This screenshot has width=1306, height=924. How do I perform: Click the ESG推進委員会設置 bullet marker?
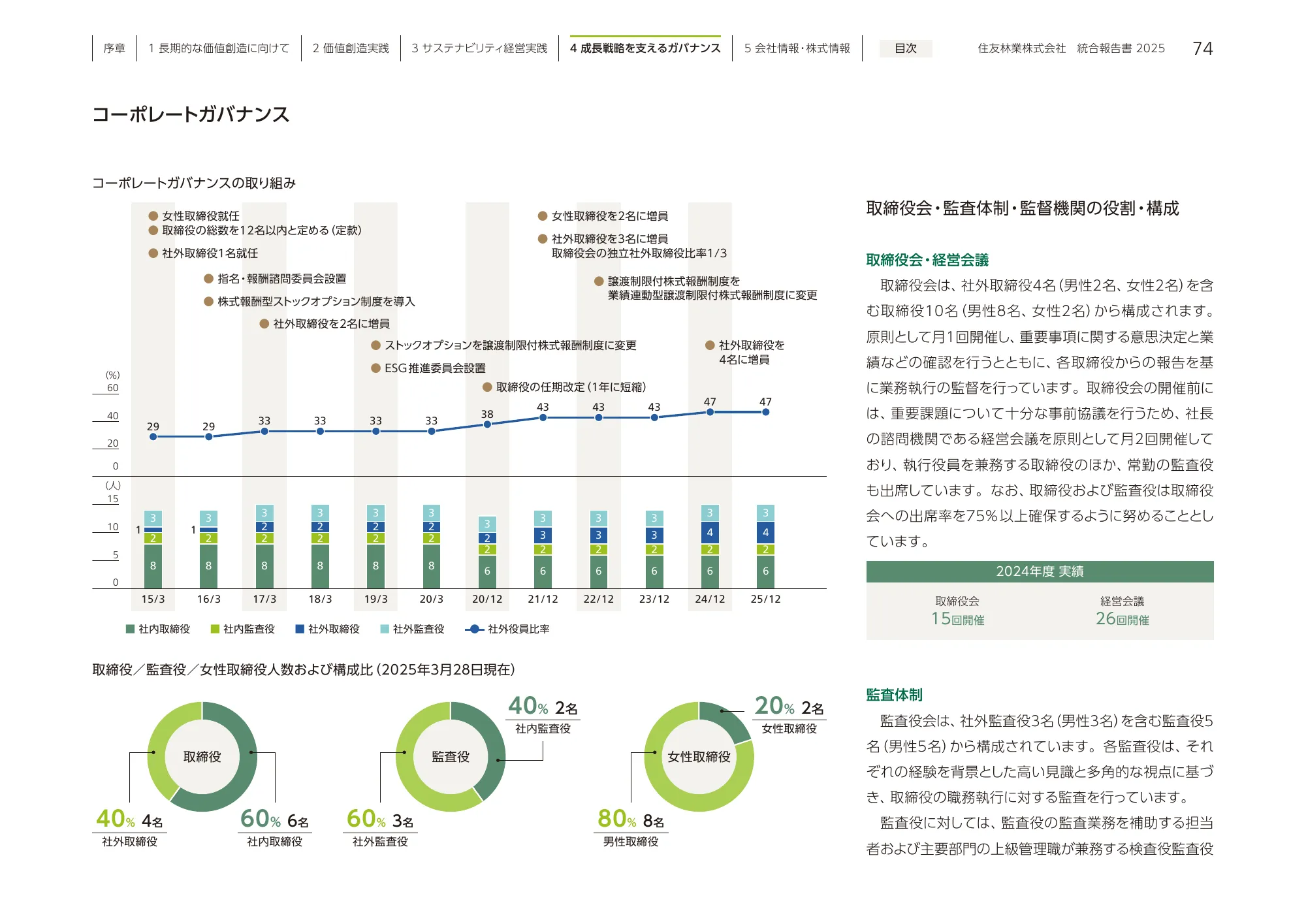coord(376,369)
